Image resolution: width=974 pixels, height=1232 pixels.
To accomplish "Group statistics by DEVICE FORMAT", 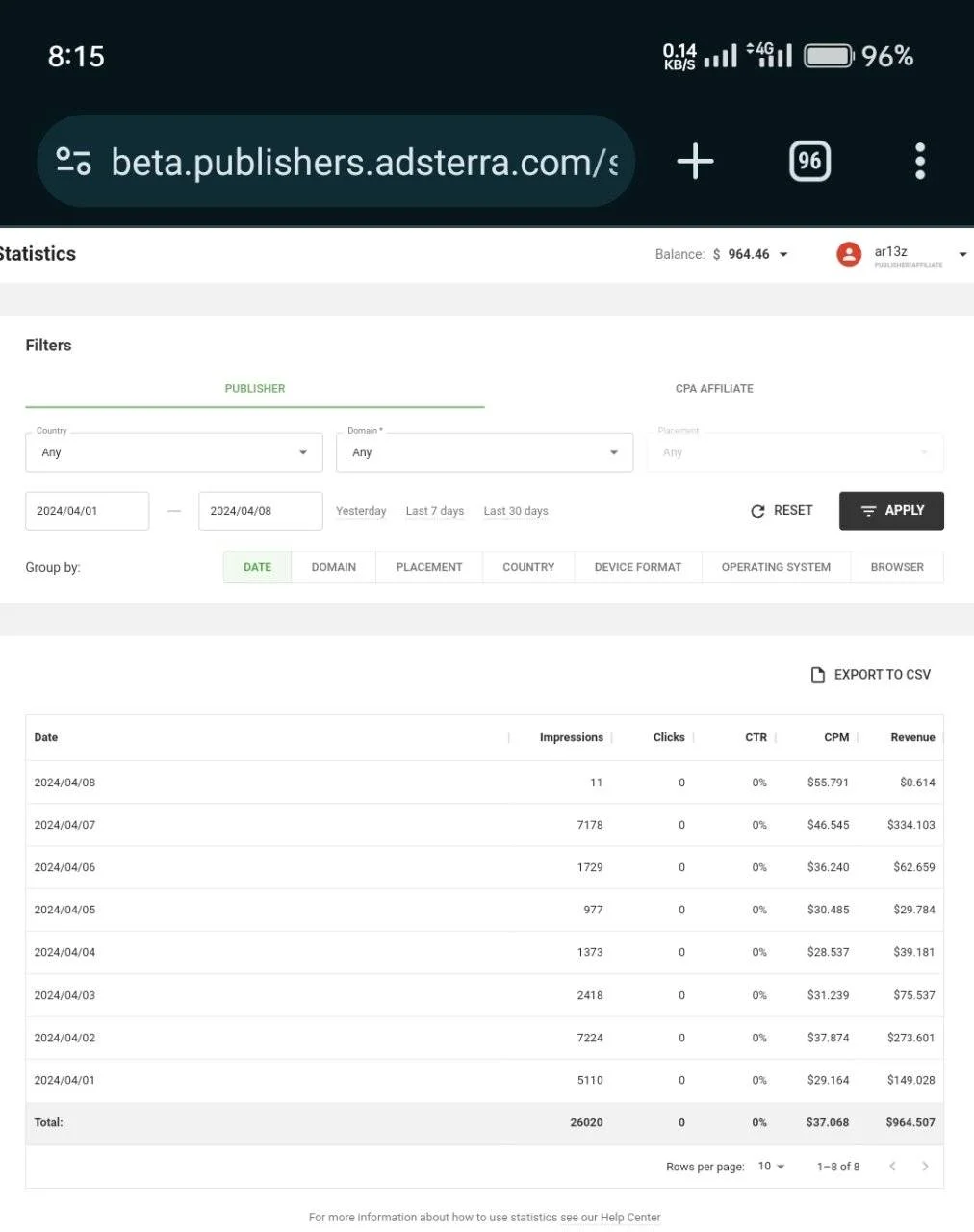I will (x=638, y=567).
